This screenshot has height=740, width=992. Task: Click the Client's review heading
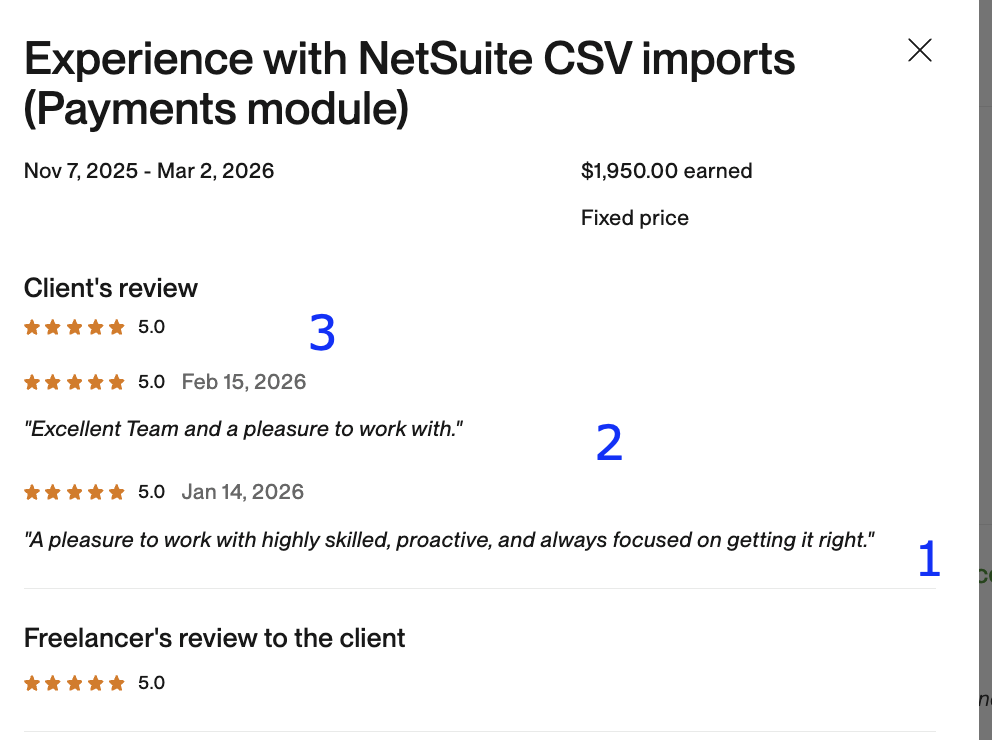111,288
